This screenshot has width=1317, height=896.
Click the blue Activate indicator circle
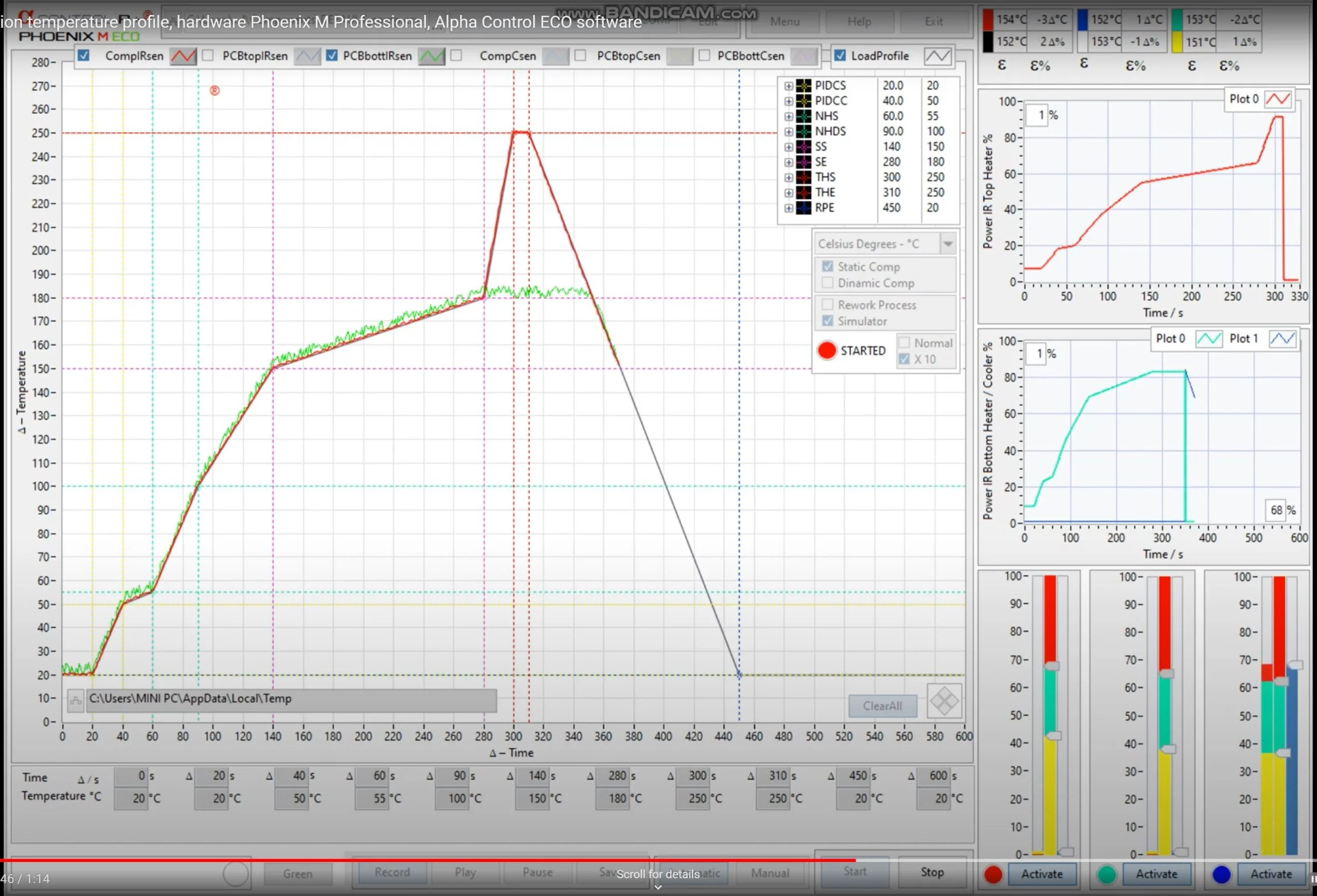pos(1221,874)
